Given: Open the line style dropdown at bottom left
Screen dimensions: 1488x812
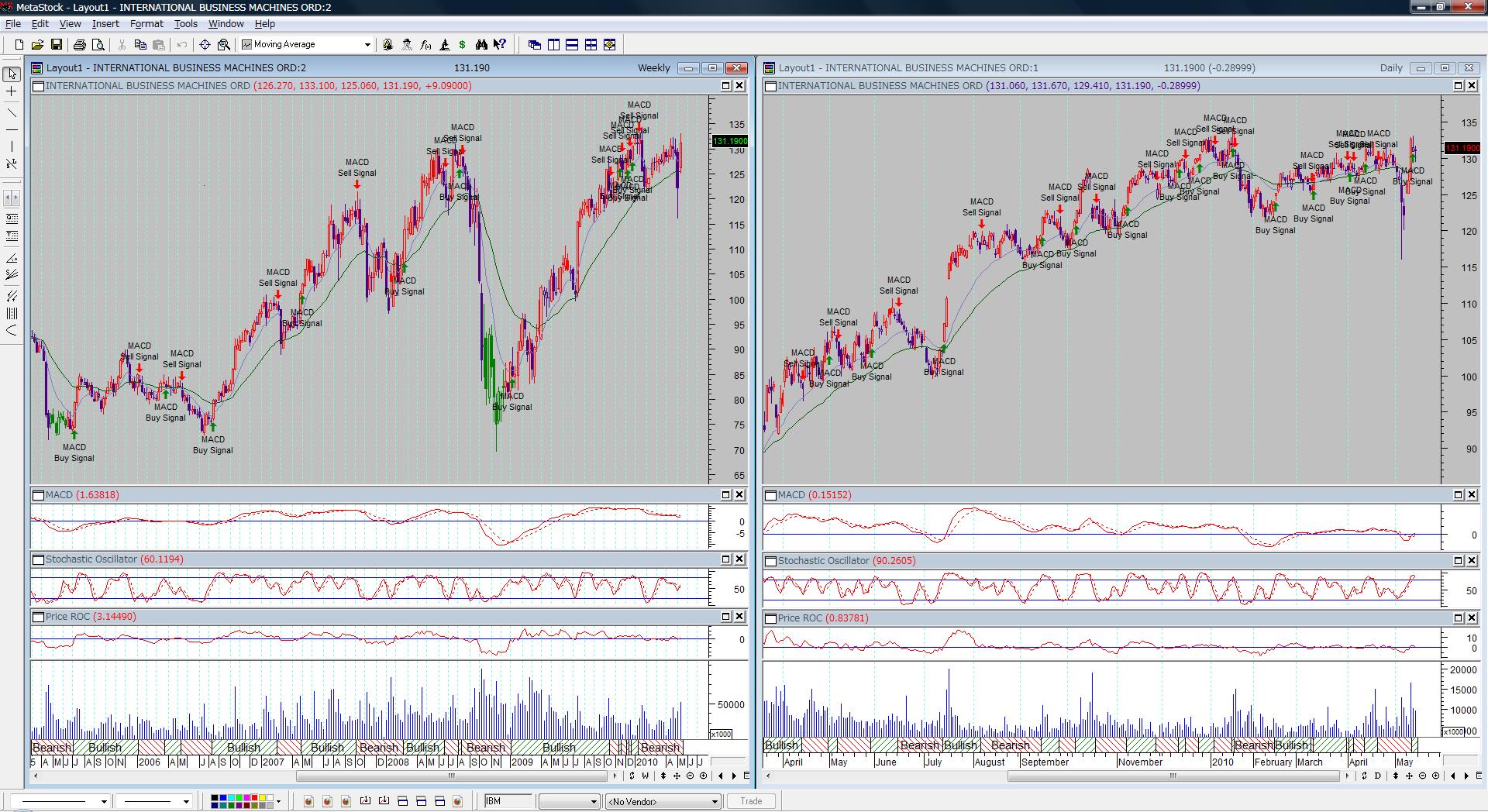Looking at the screenshot, I should point(103,801).
